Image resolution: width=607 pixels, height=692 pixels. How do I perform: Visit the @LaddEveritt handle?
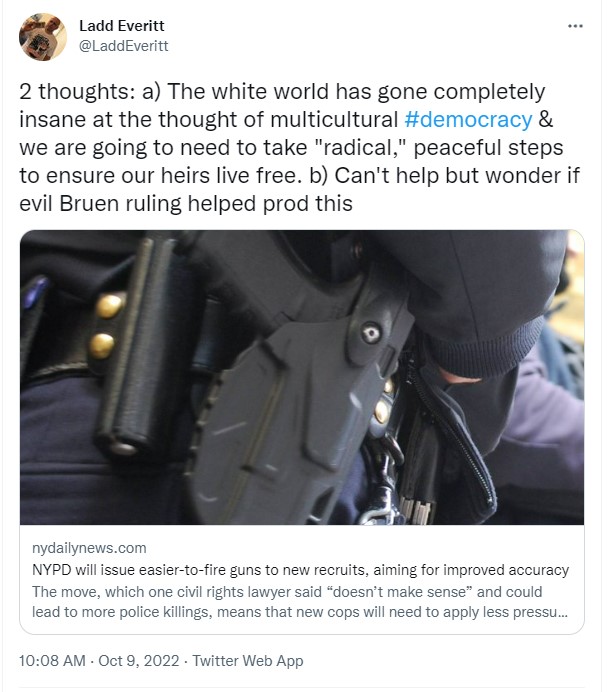point(123,46)
